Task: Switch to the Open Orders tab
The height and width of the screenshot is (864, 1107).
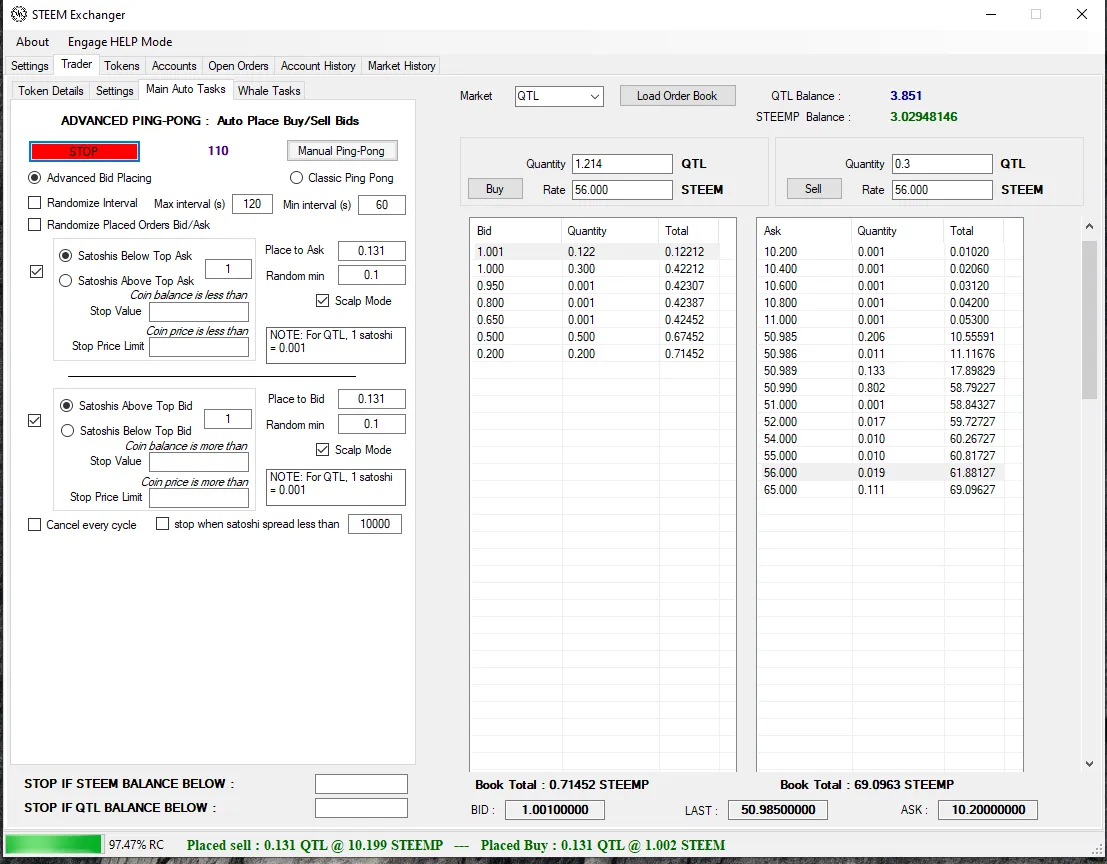Action: (238, 66)
